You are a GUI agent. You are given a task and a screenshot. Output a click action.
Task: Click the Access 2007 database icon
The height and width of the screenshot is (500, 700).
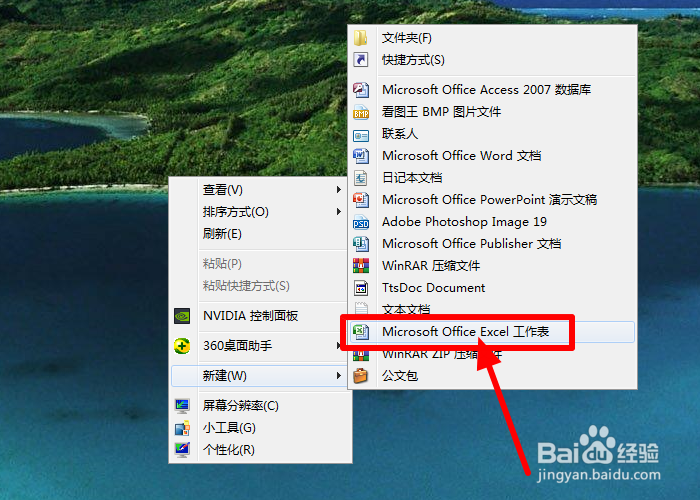point(361,90)
